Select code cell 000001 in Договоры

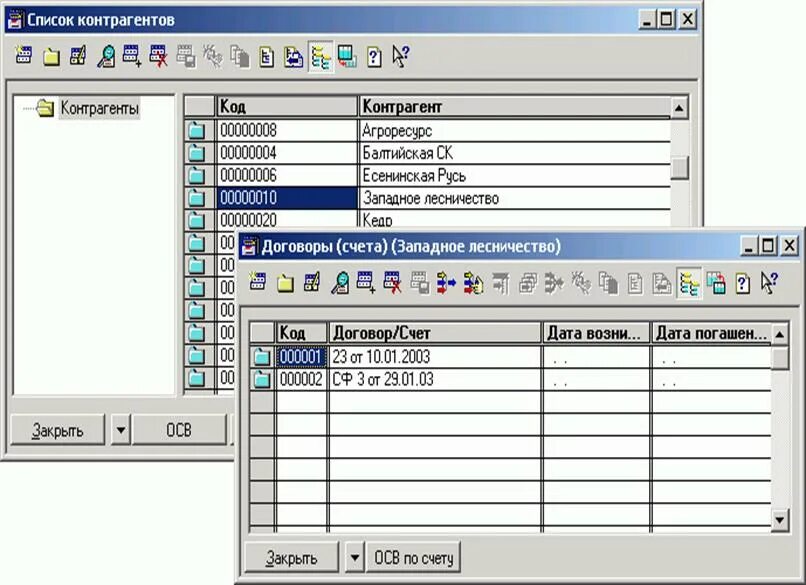pyautogui.click(x=302, y=357)
